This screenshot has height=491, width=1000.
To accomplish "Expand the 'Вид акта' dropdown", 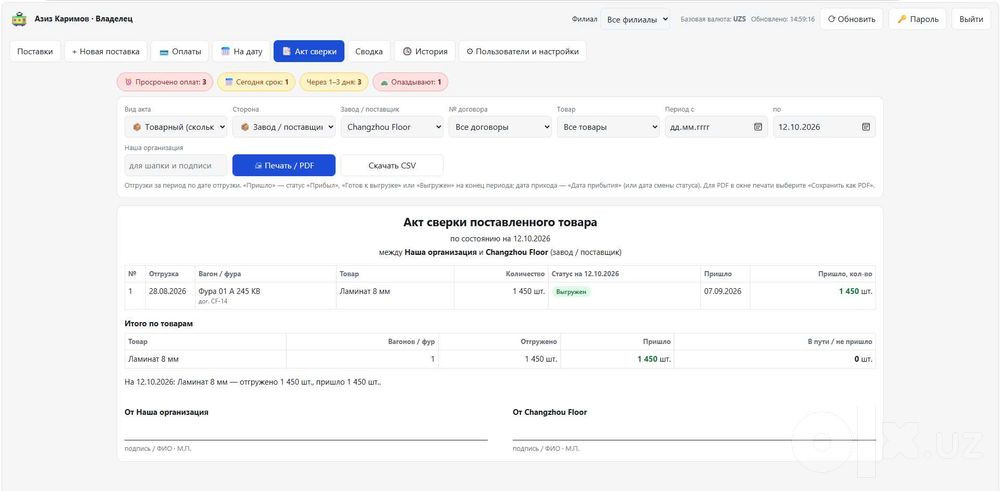I will click(176, 127).
